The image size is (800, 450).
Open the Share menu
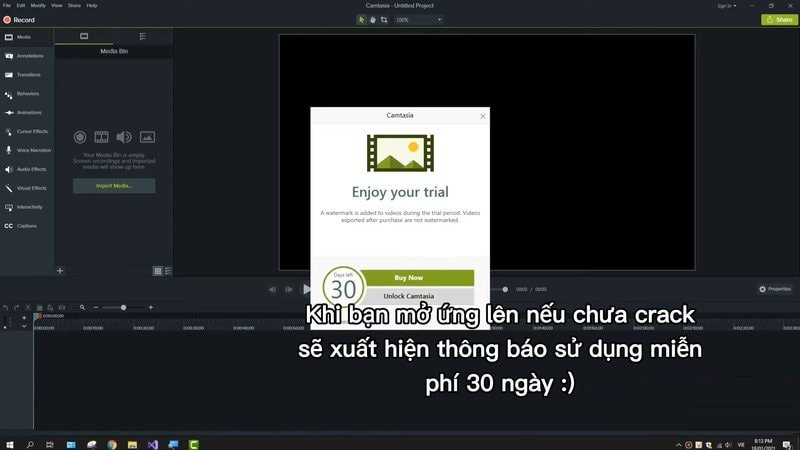coord(74,6)
